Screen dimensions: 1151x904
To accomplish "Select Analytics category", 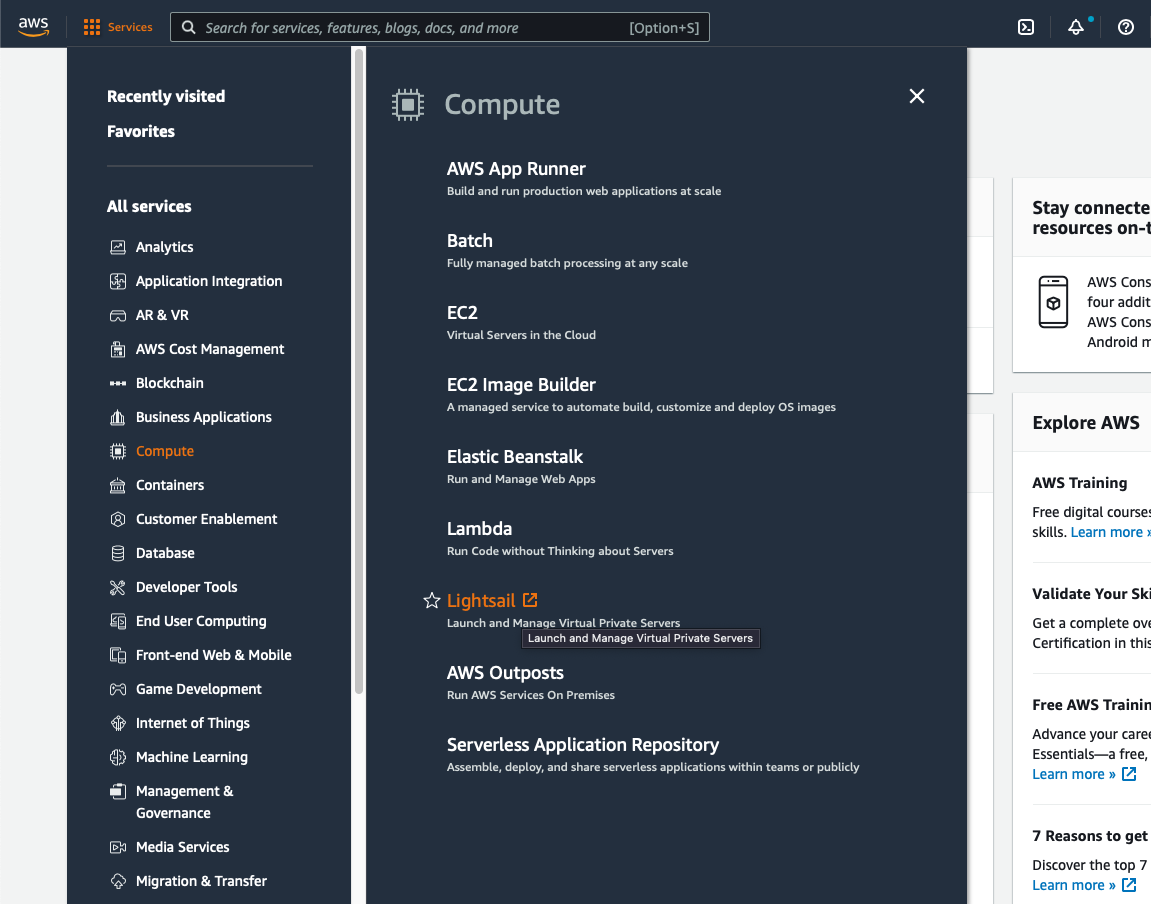I will tap(164, 247).
